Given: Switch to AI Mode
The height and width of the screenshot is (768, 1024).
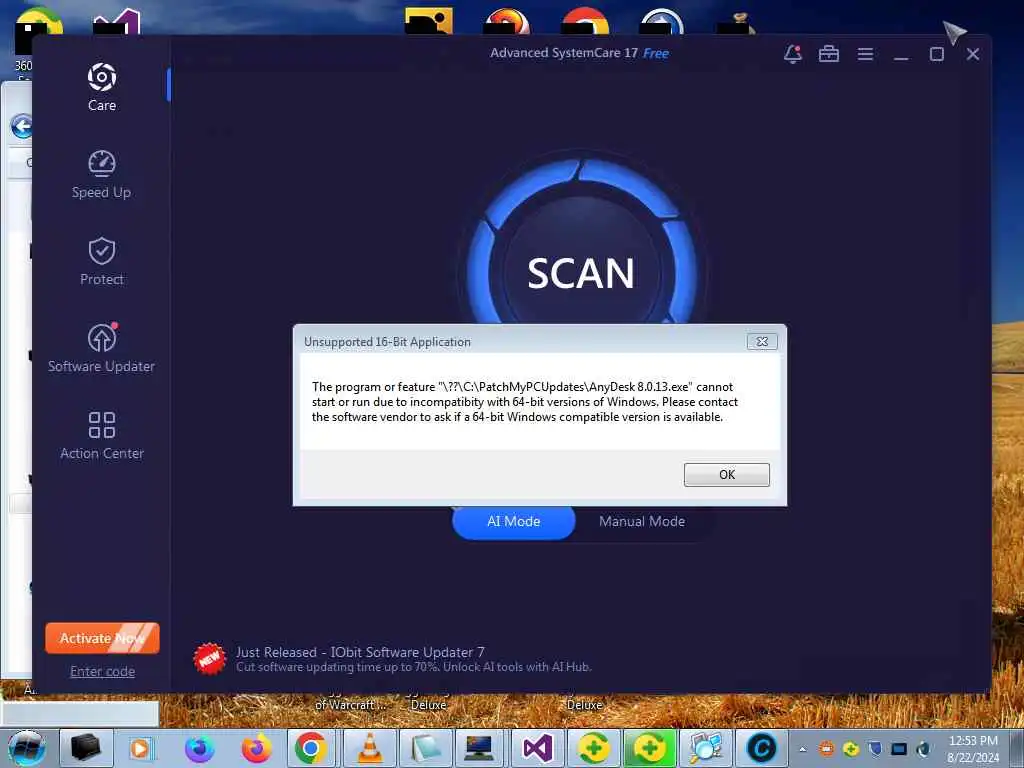Looking at the screenshot, I should pos(513,522).
